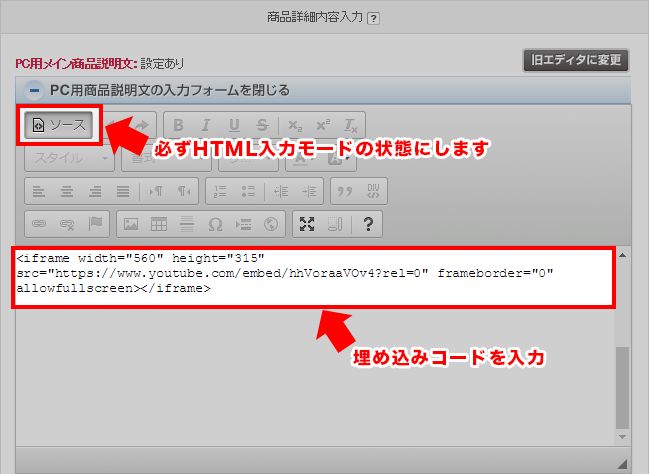Screen dimensions: 649x474
Task: Remove link with unlink icon
Action: [x=67, y=224]
